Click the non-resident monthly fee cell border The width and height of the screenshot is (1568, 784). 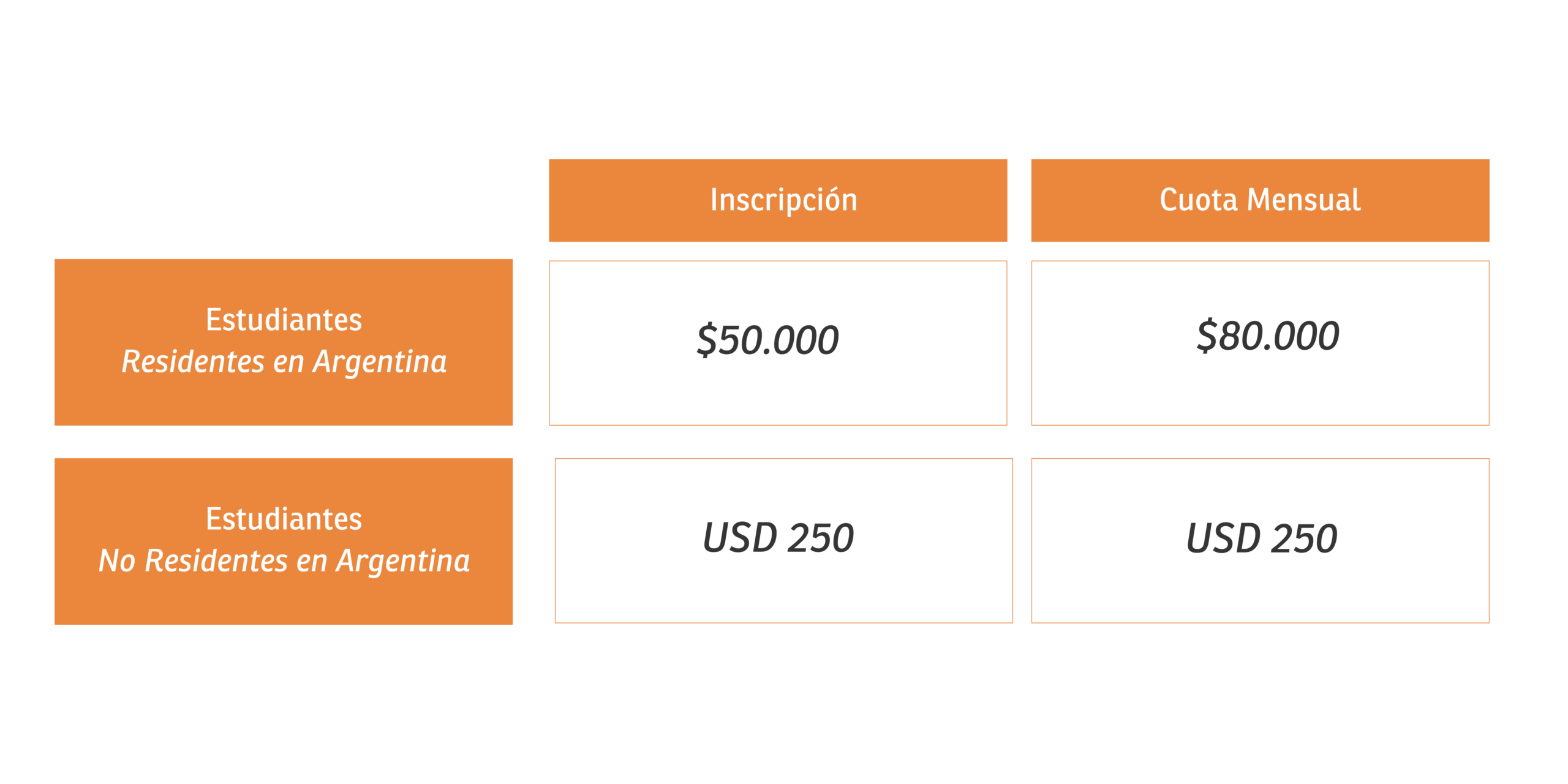tap(1260, 459)
